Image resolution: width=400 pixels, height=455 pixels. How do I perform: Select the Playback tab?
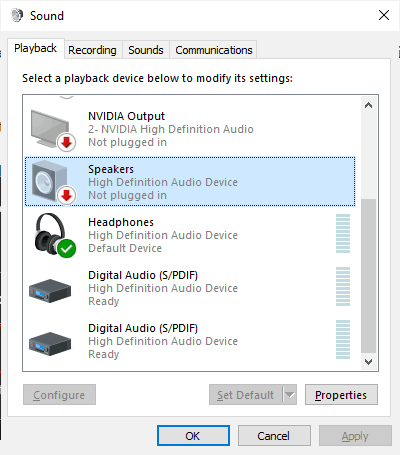click(35, 49)
